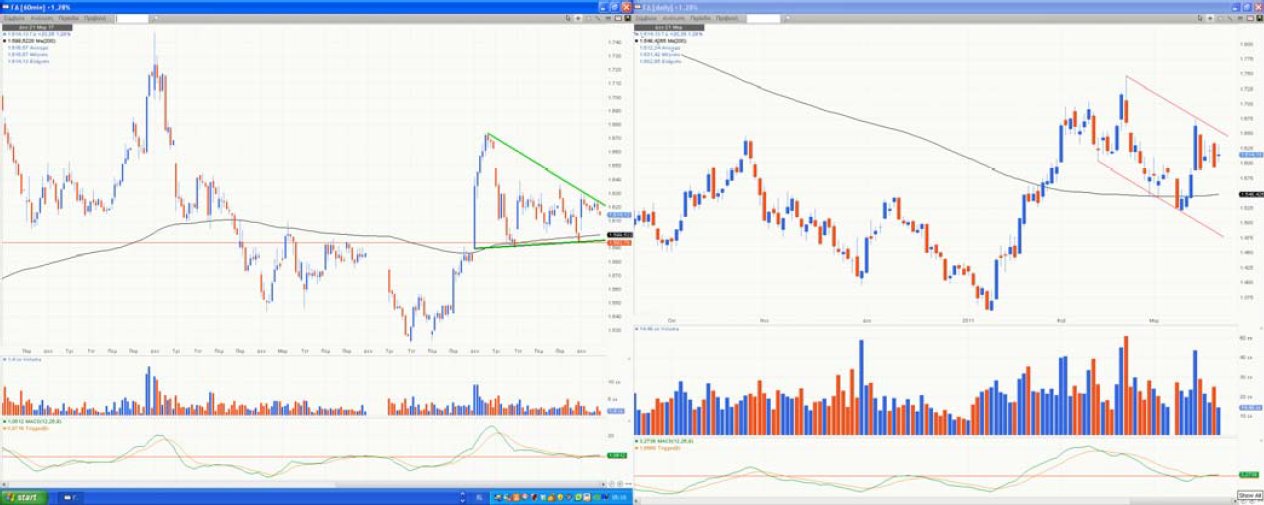This screenshot has height=505, width=1264.
Task: Open the leftmost menu in the 60min chart window
Action: click(x=13, y=19)
